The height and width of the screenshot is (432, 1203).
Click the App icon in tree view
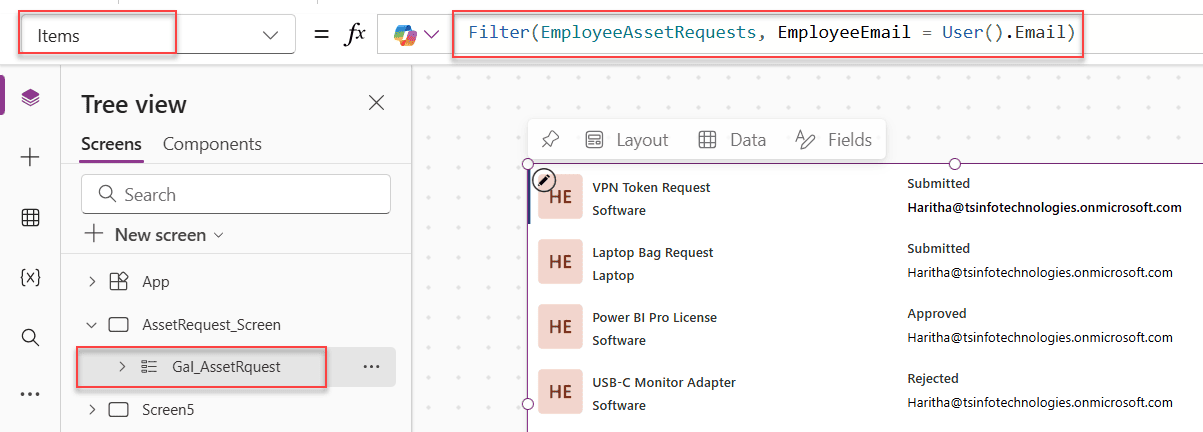(119, 282)
